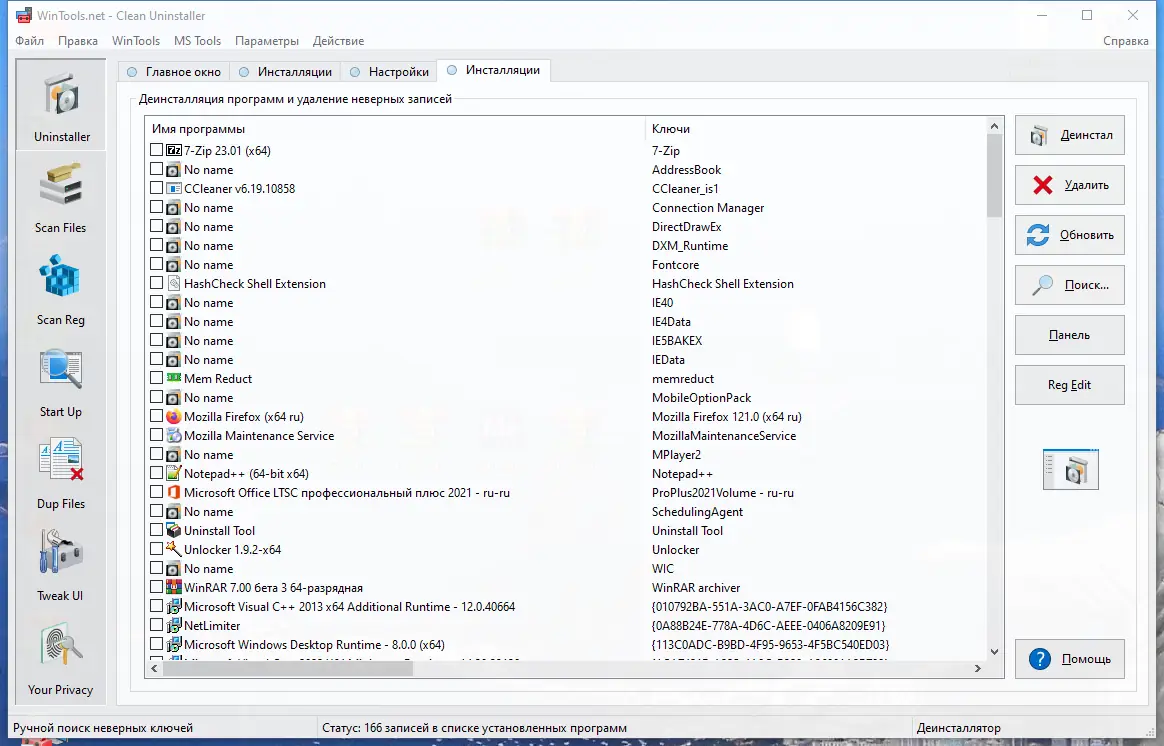This screenshot has width=1164, height=746.
Task: Check the CCleaner v6.19.10858 checkbox
Action: click(x=157, y=188)
